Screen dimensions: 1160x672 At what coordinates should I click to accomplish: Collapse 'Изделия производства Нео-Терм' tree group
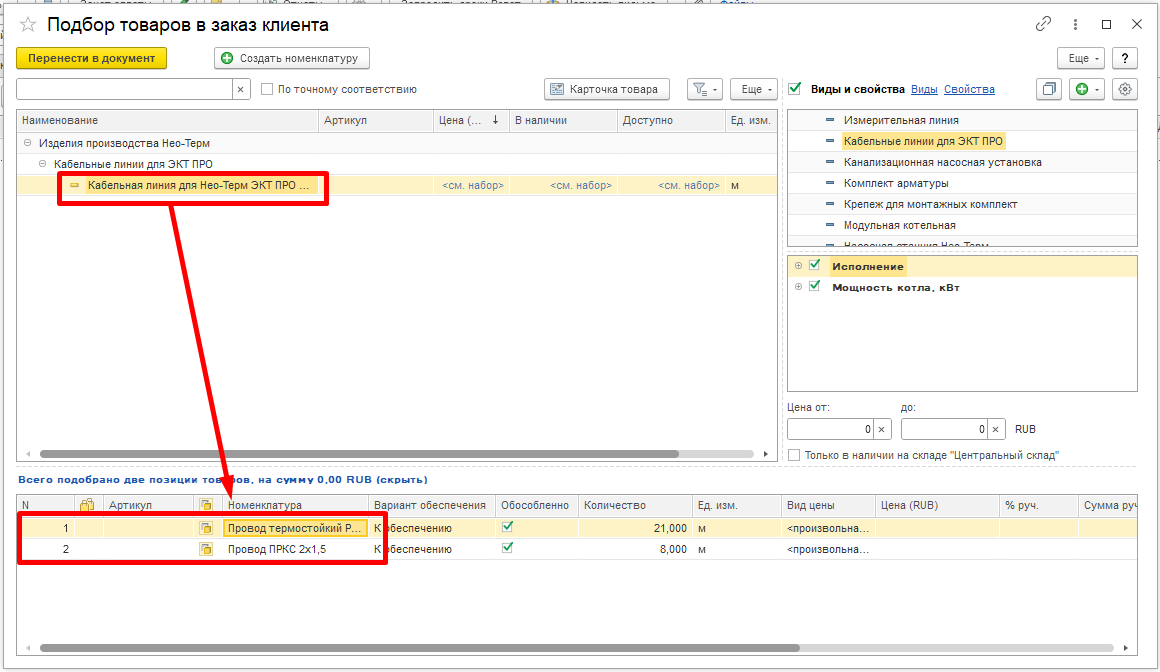point(27,143)
